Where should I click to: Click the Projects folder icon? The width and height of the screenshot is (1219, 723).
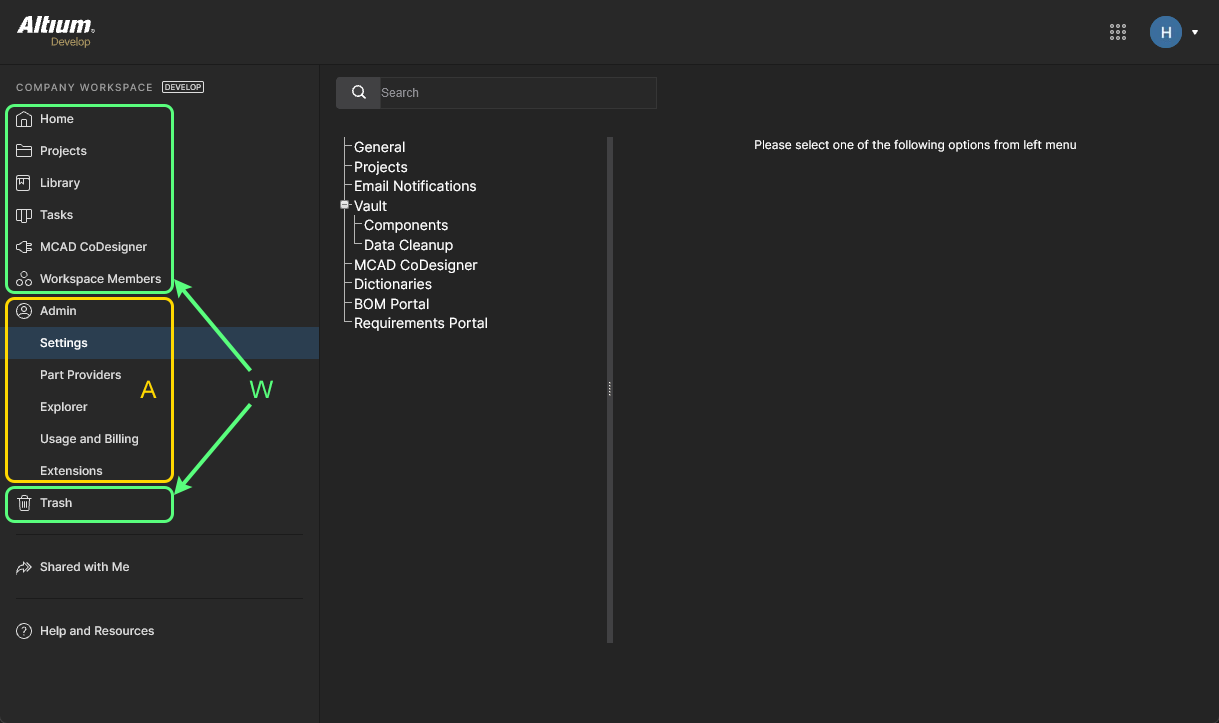click(x=24, y=151)
